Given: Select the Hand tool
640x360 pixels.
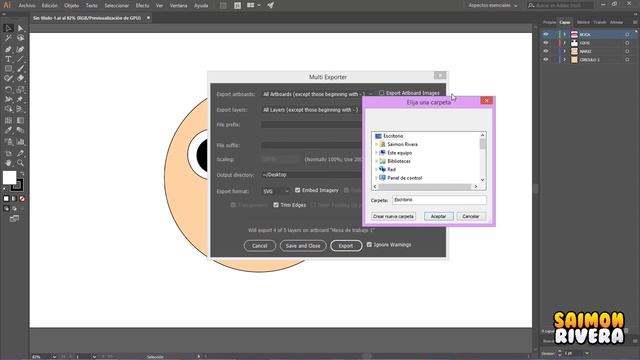Looking at the screenshot, I should point(8,163).
